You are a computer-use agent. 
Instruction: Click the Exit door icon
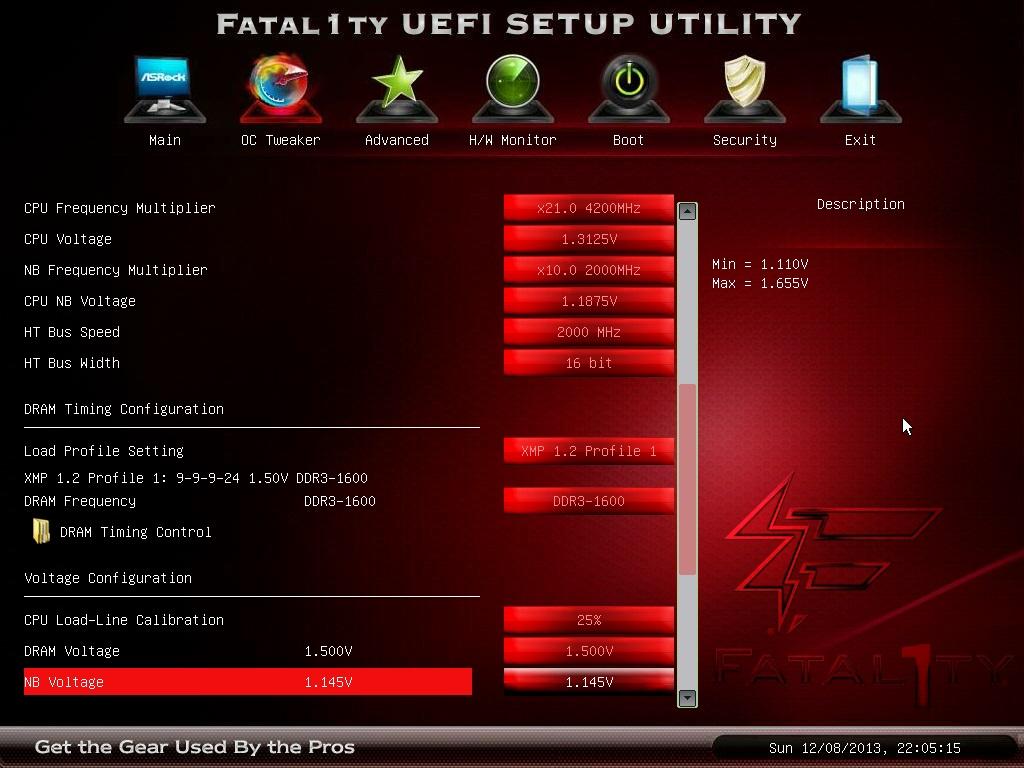click(860, 88)
